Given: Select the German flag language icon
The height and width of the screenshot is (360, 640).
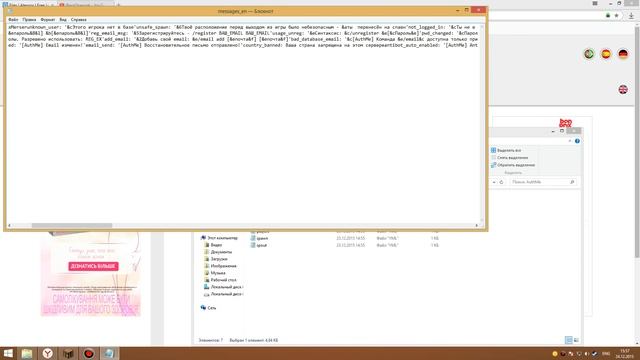Looking at the screenshot, I should (x=623, y=54).
